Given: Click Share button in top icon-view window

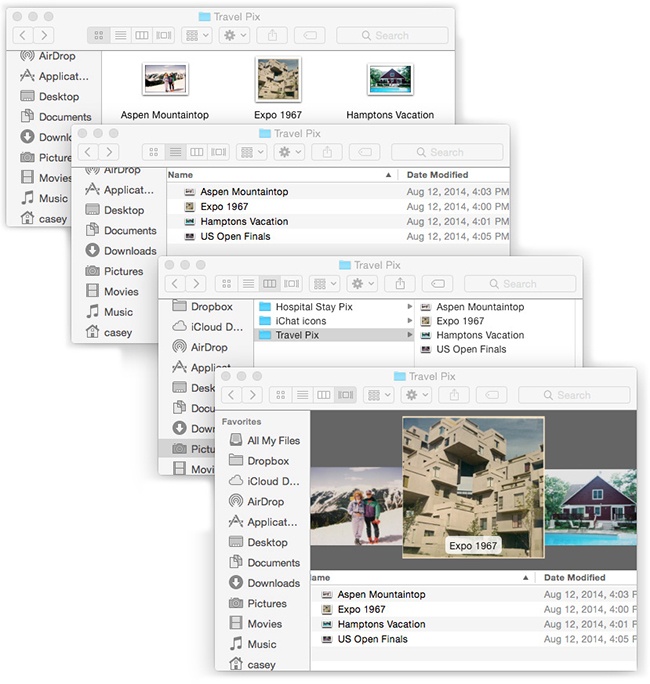Looking at the screenshot, I should click(272, 35).
